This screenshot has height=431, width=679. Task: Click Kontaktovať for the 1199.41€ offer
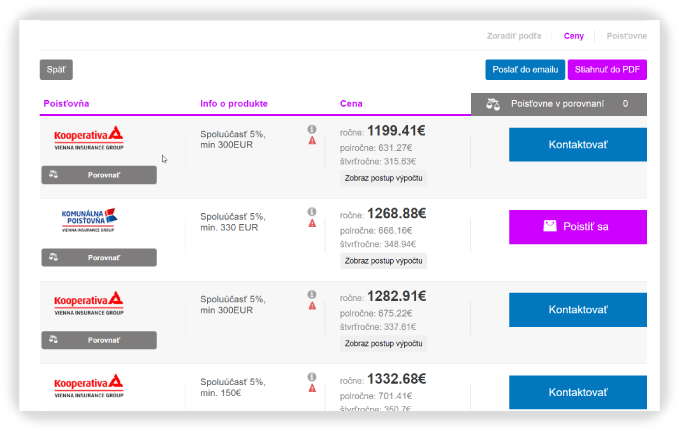(578, 145)
